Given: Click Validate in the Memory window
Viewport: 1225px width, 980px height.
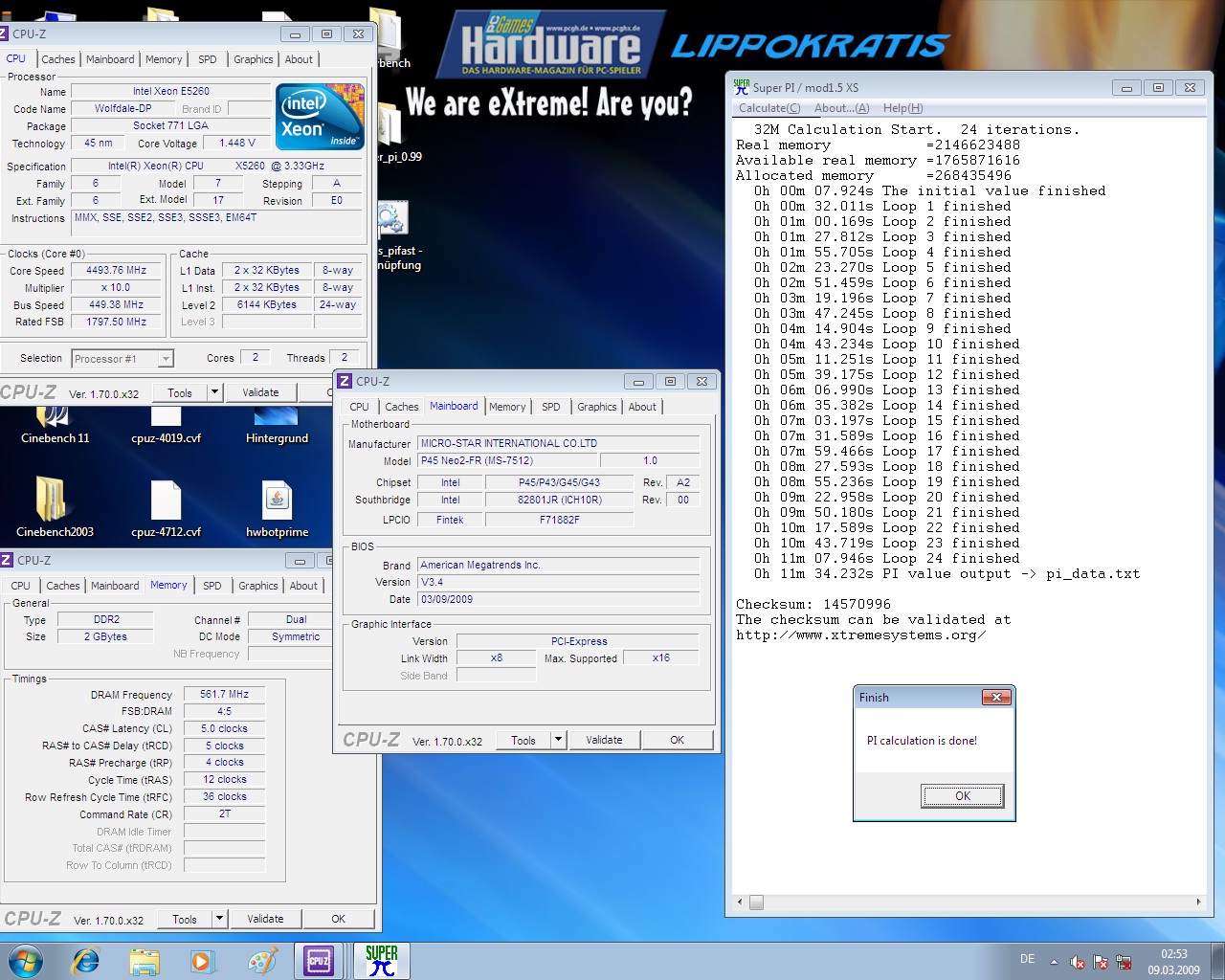Looking at the screenshot, I should click(265, 919).
